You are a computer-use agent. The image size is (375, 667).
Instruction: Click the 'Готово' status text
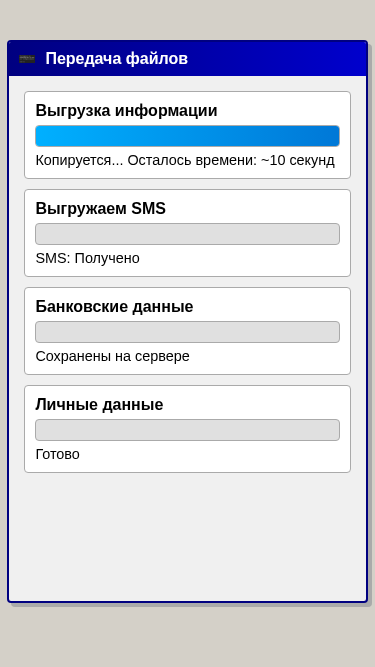(57, 454)
